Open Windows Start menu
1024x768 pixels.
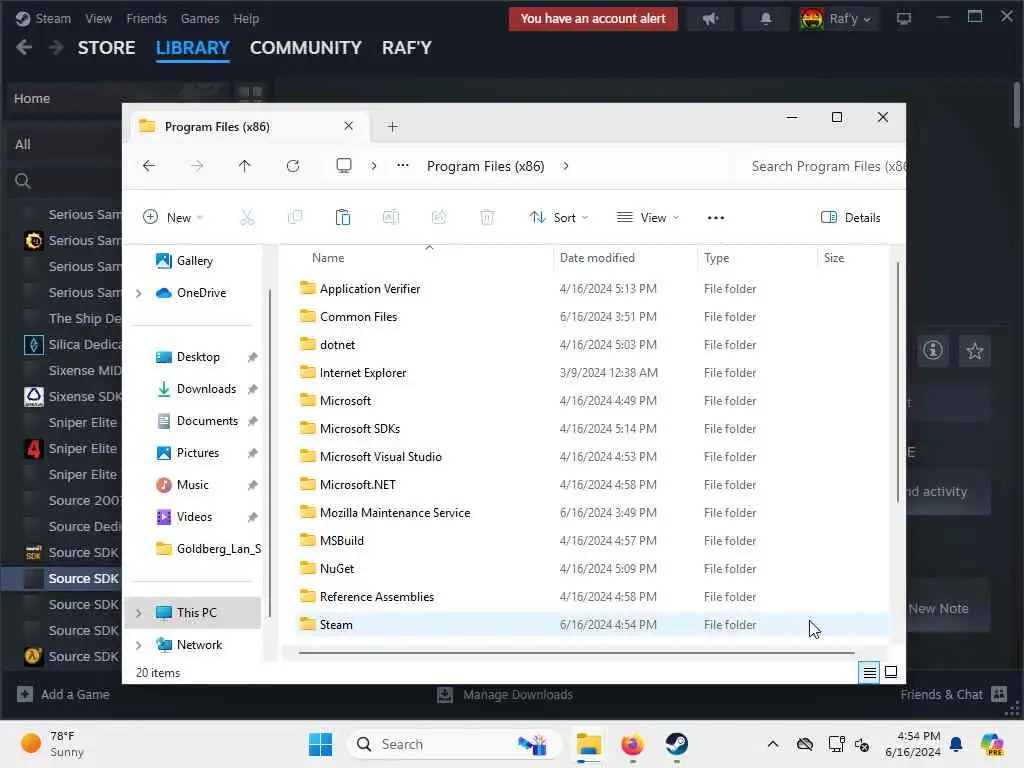tap(321, 744)
